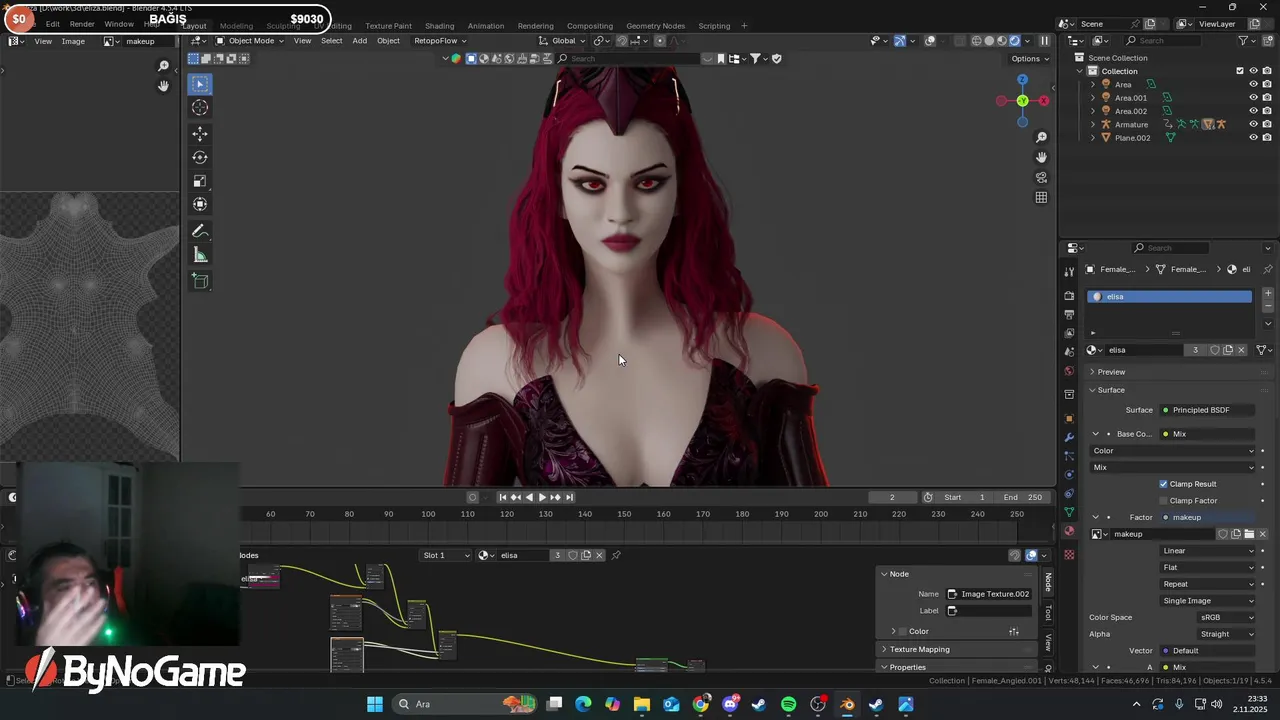Open the Material properties tab

point(1069,531)
